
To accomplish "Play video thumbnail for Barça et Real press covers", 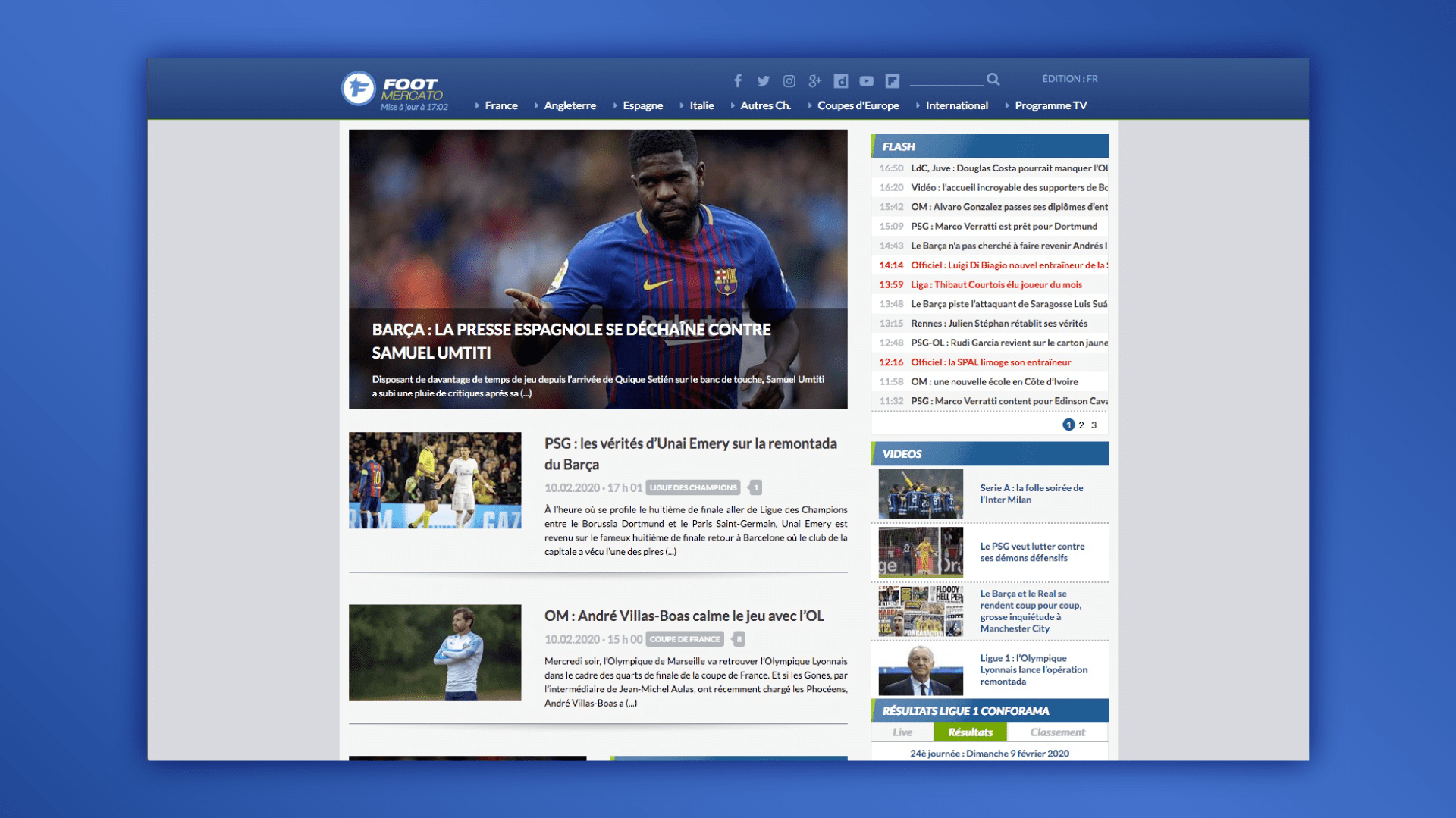I will pos(921,611).
